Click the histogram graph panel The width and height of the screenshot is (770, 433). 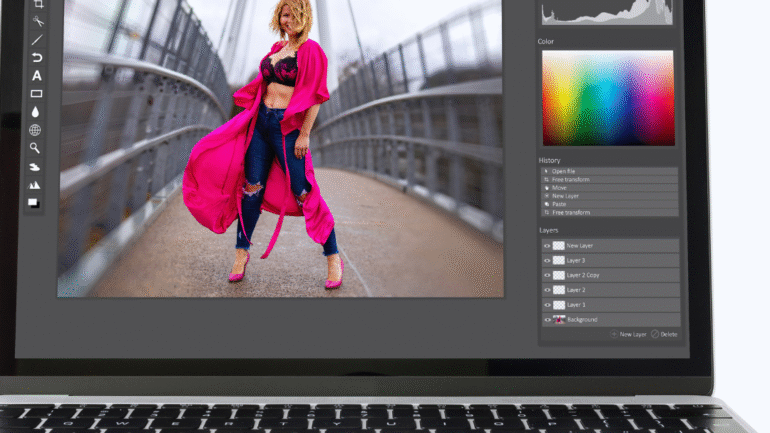click(x=607, y=12)
